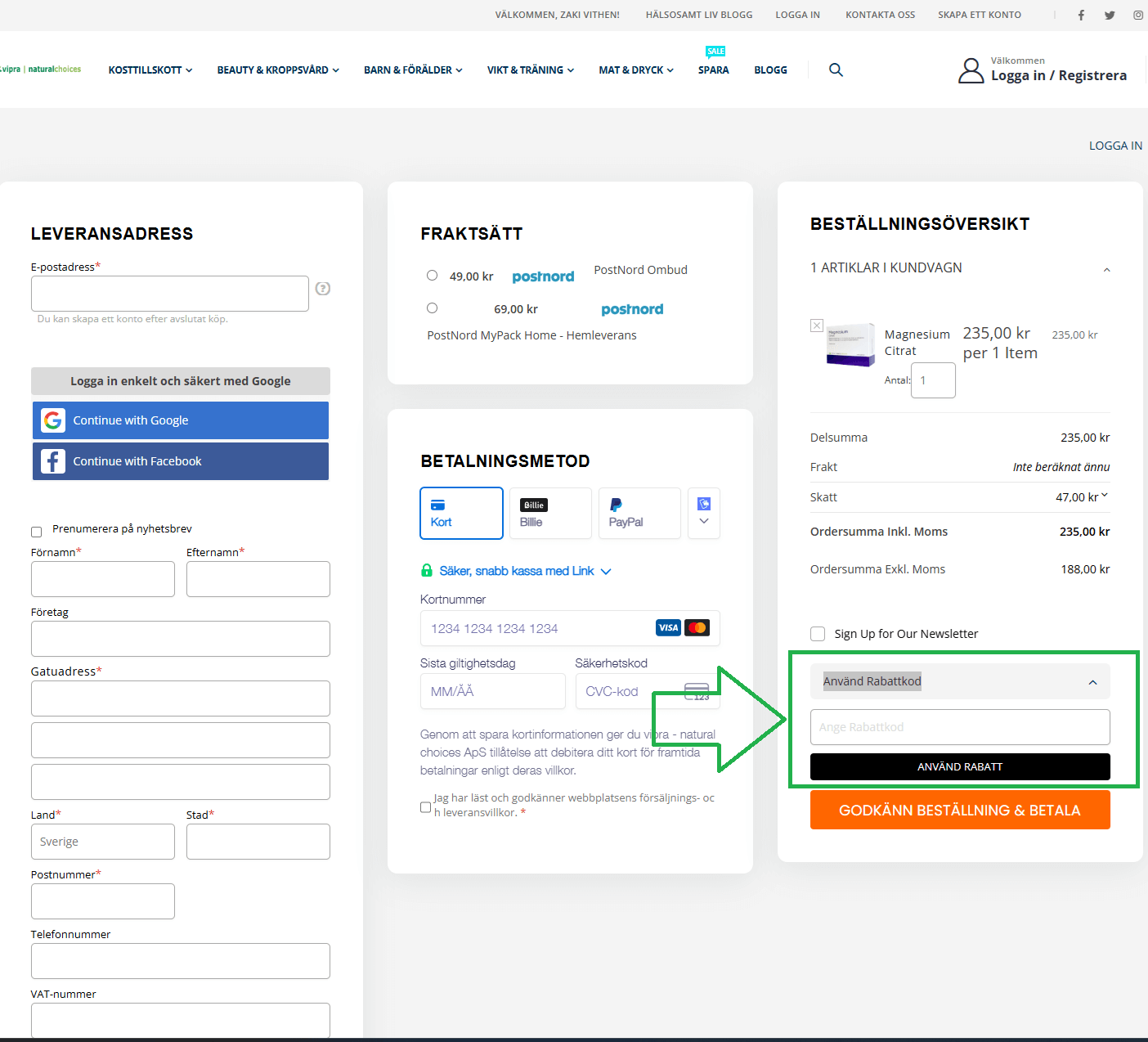Screen dimensions: 1148x1042
Task: Click the email field help question icon
Action: (x=323, y=288)
